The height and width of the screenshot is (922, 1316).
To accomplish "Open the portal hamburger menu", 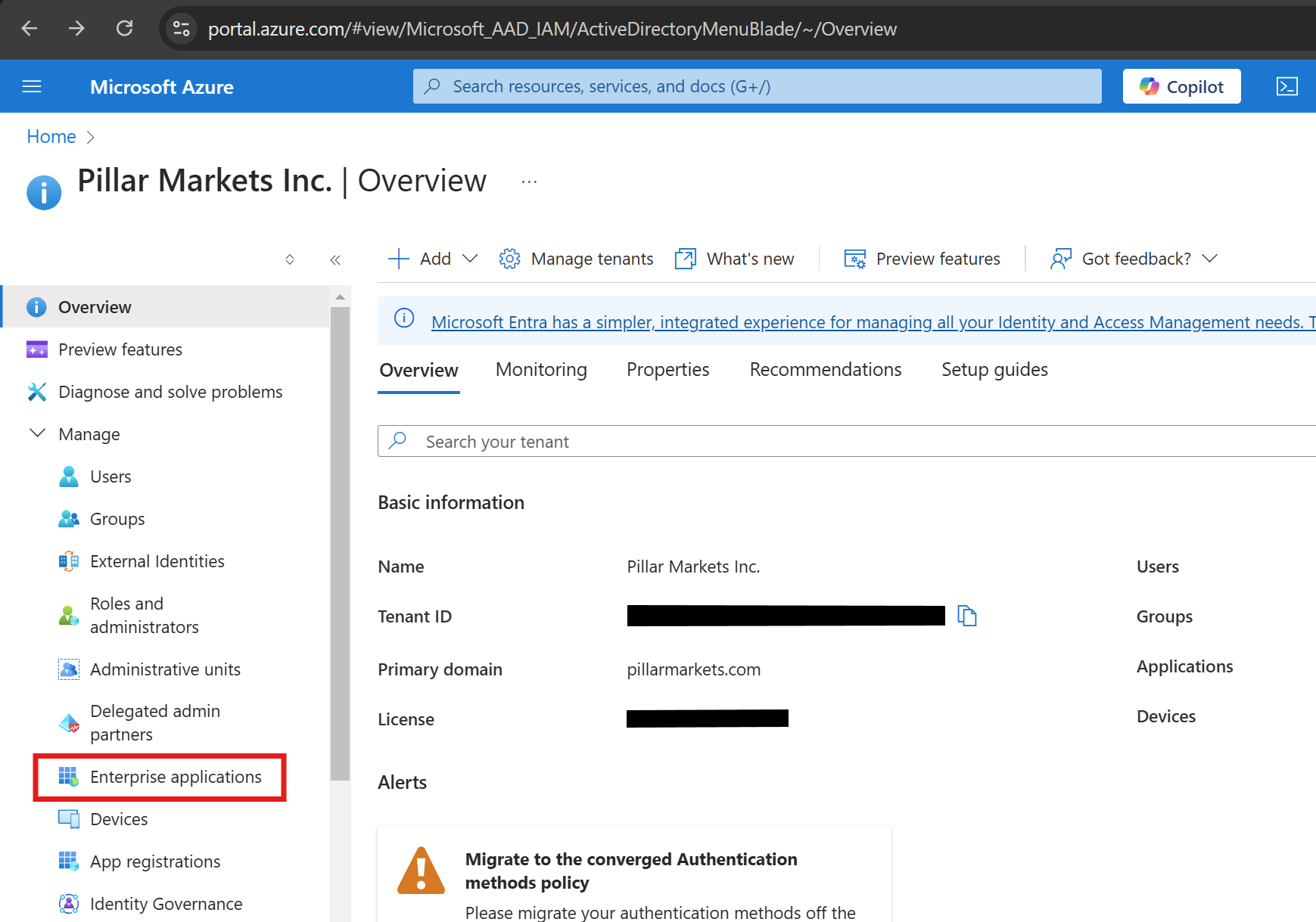I will point(32,86).
